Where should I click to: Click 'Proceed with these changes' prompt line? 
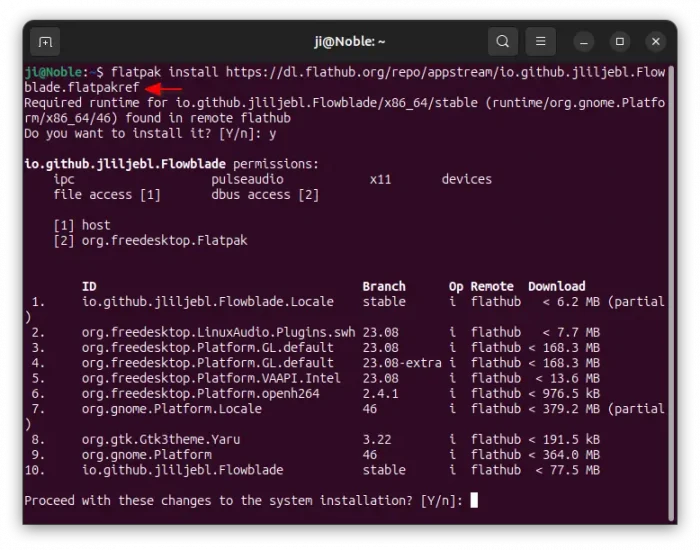[243, 500]
